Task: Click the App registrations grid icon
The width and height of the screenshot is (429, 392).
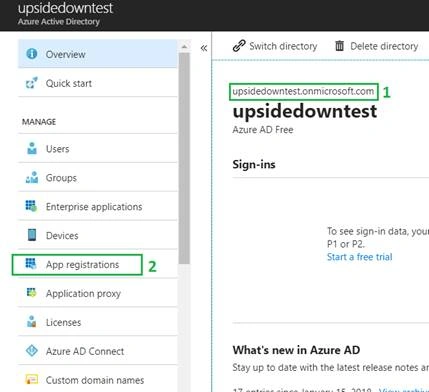Action: [31, 264]
